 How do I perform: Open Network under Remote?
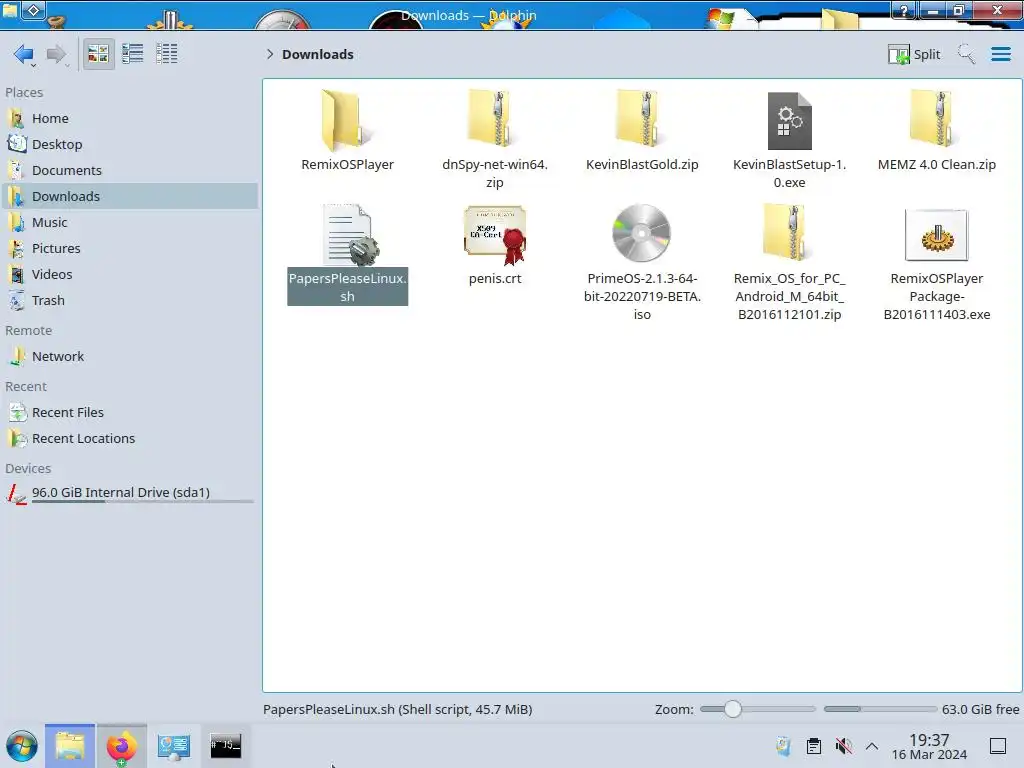[129, 357]
